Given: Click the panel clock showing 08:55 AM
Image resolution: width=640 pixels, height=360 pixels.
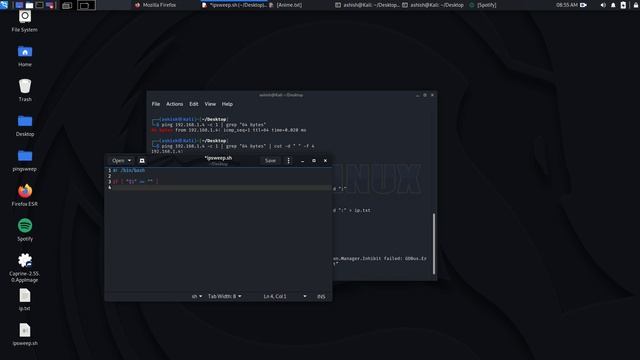Looking at the screenshot, I should tap(567, 5).
